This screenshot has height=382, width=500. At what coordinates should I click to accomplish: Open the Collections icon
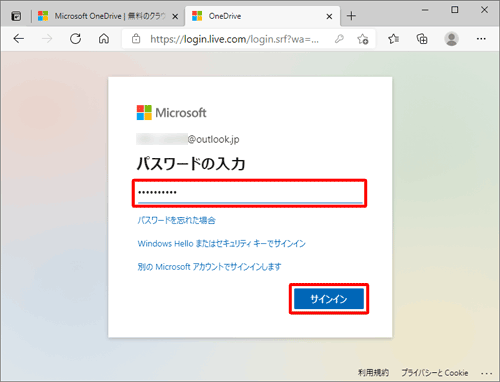point(422,39)
